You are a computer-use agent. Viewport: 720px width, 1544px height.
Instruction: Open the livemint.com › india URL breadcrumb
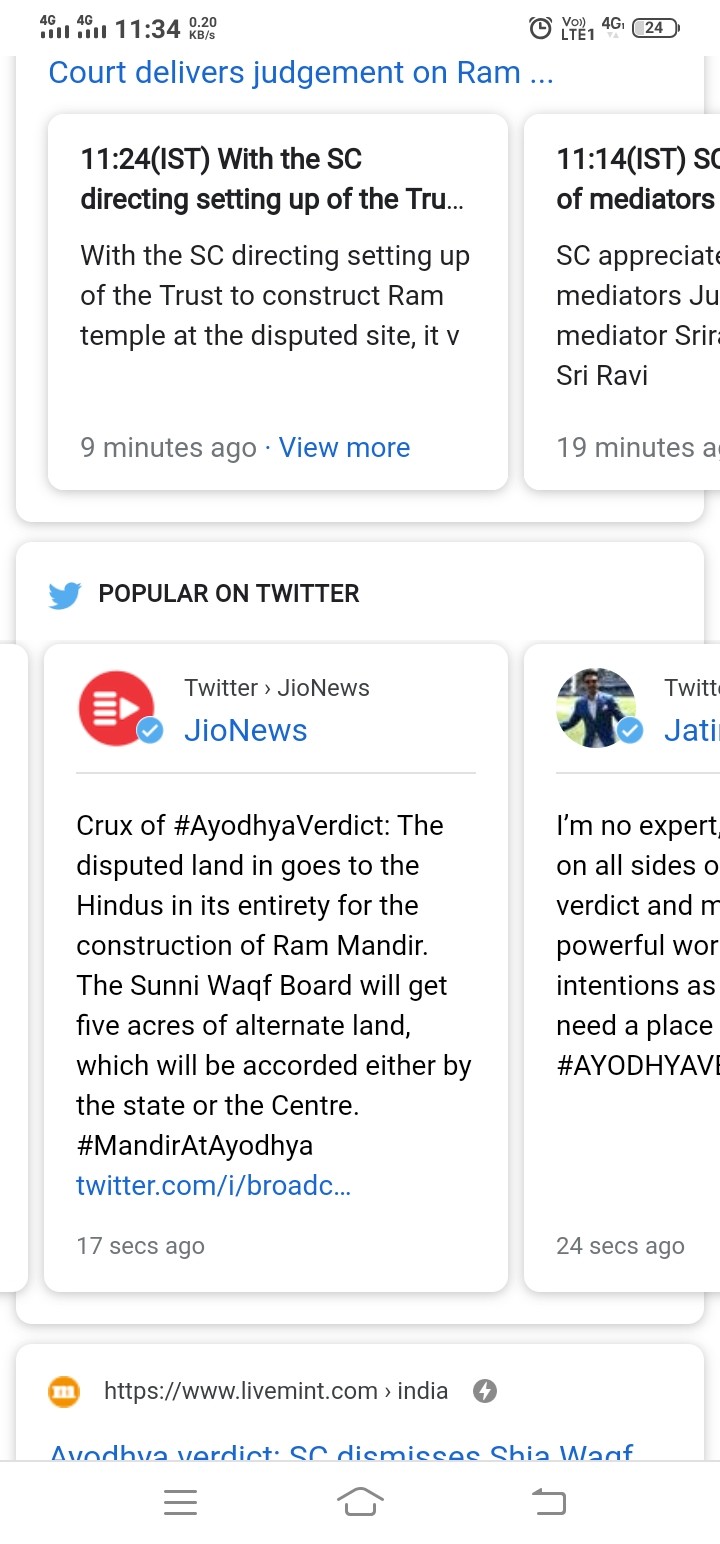pyautogui.click(x=276, y=1391)
